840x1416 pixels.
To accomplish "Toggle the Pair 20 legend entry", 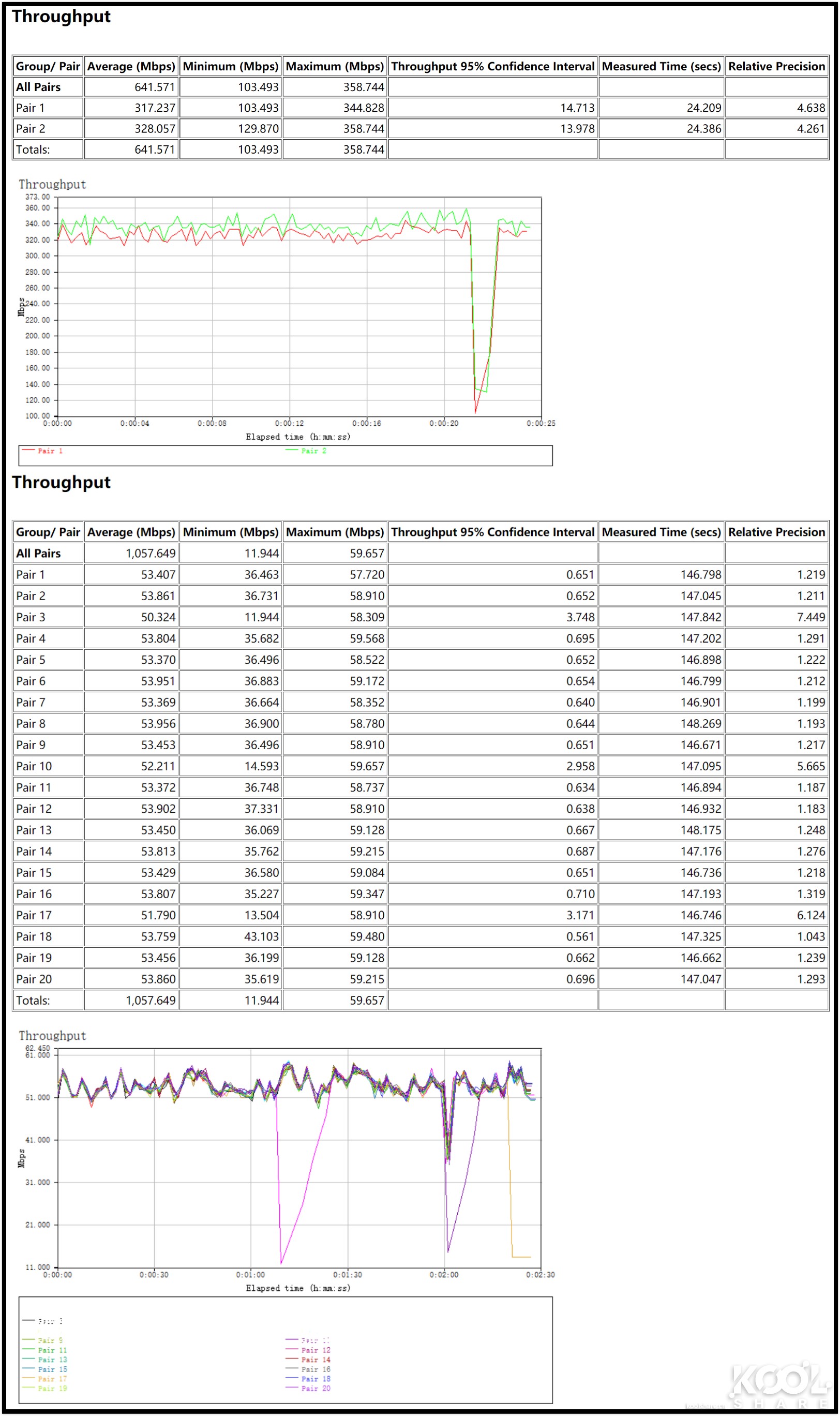I will [293, 1387].
